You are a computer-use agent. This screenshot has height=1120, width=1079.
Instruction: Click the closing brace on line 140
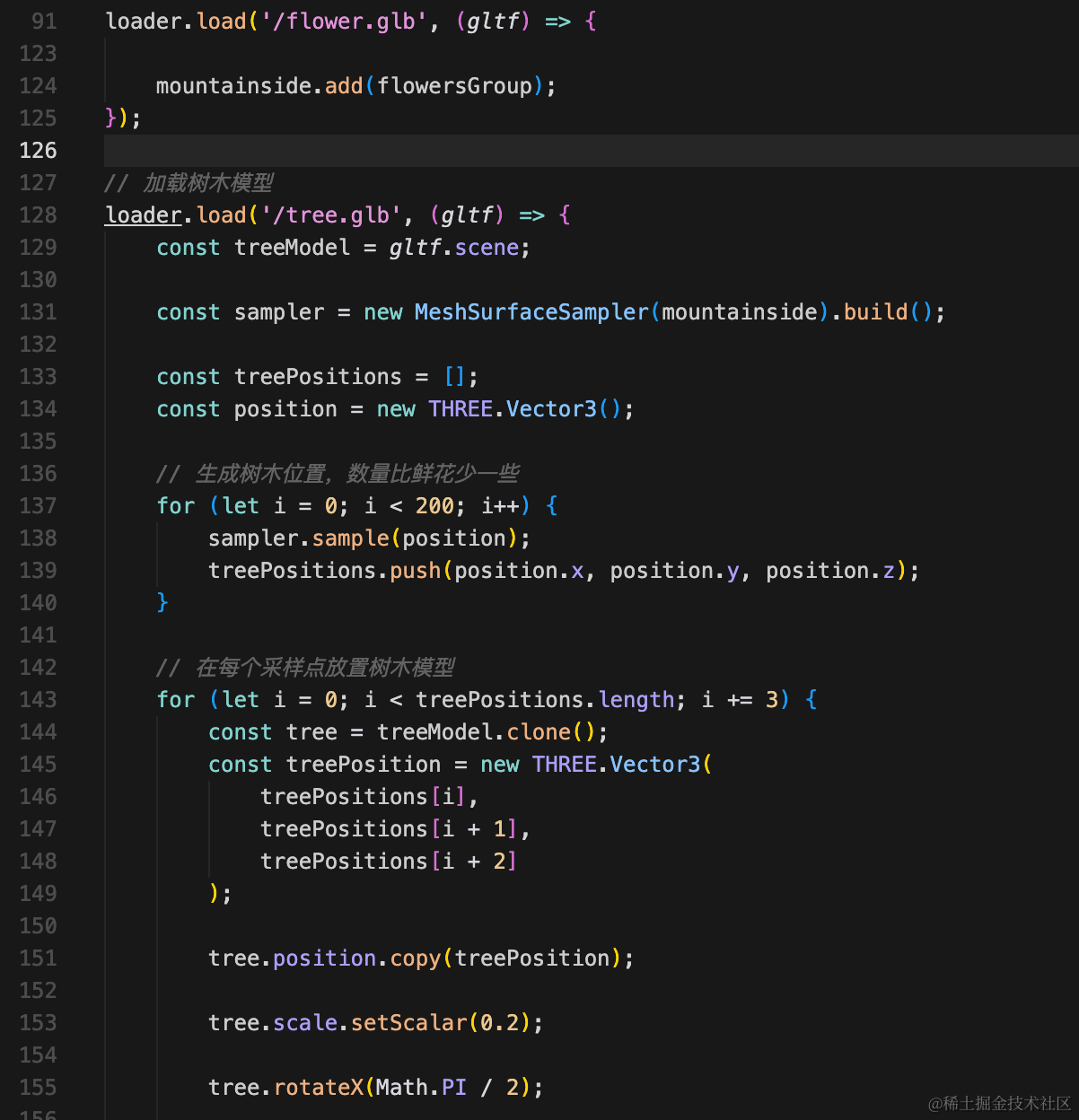[x=162, y=603]
